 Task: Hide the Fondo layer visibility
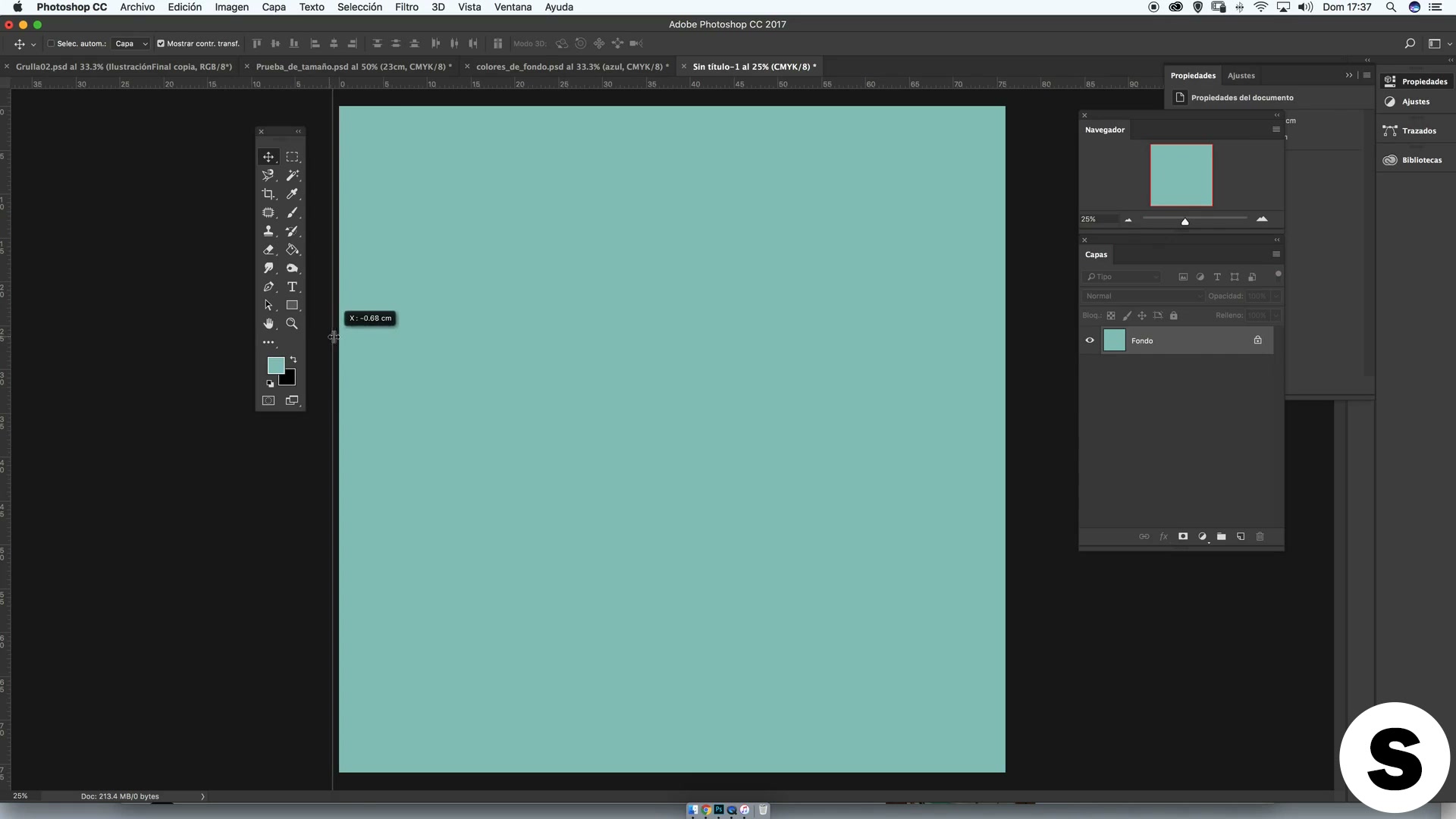1090,340
